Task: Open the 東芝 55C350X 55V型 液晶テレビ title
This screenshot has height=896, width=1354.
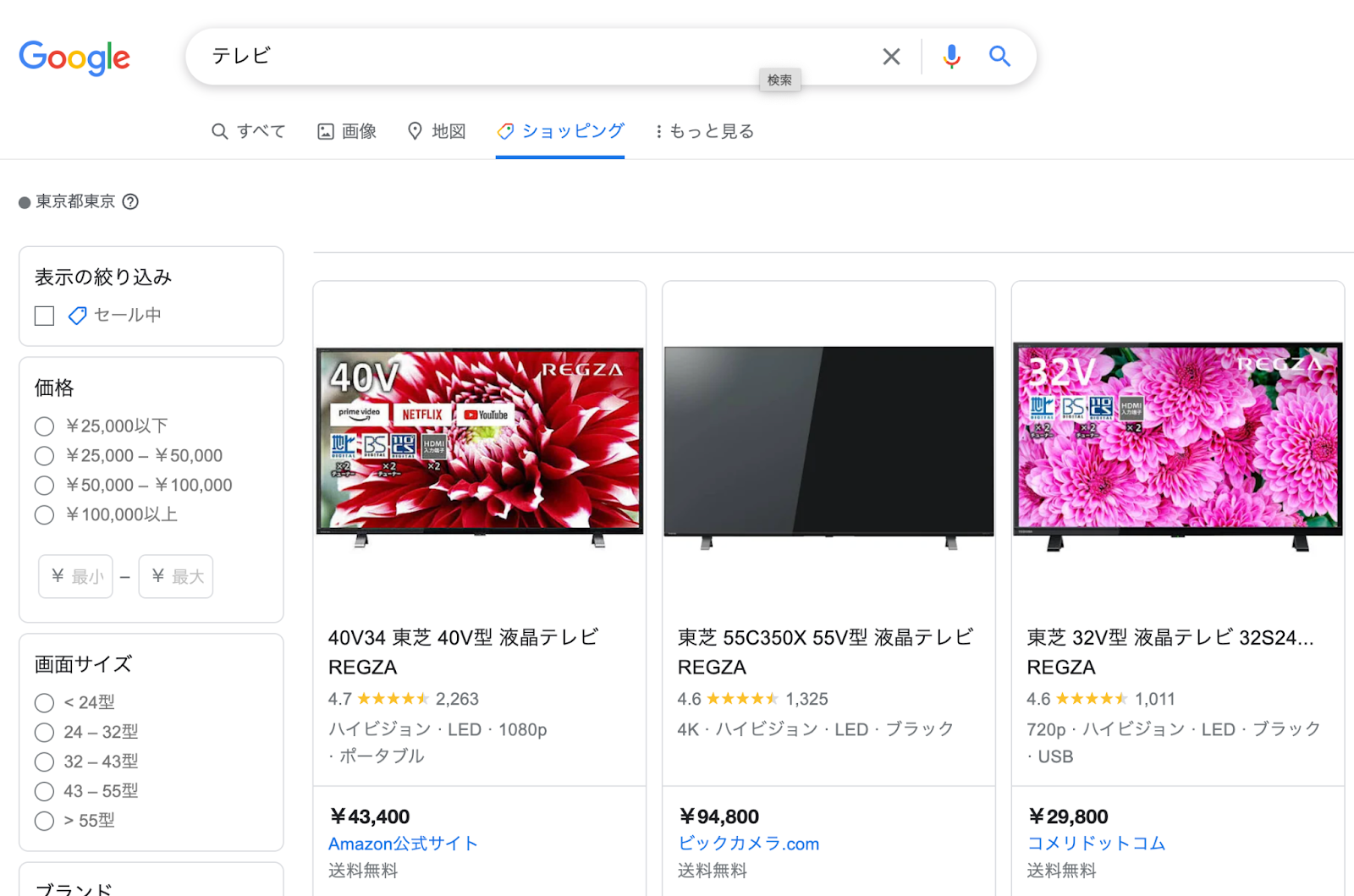Action: tap(826, 652)
